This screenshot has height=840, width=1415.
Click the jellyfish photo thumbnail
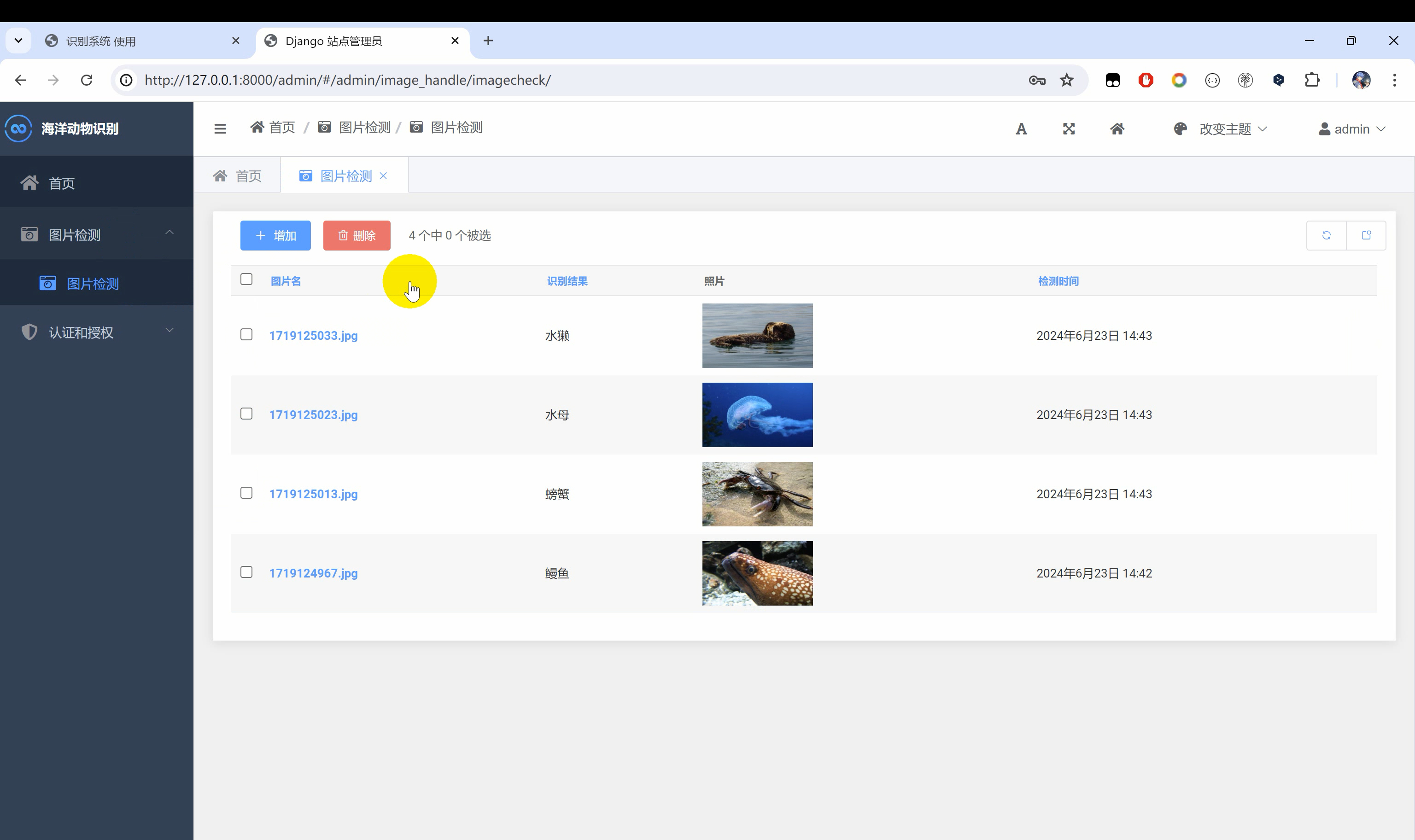[x=757, y=414]
